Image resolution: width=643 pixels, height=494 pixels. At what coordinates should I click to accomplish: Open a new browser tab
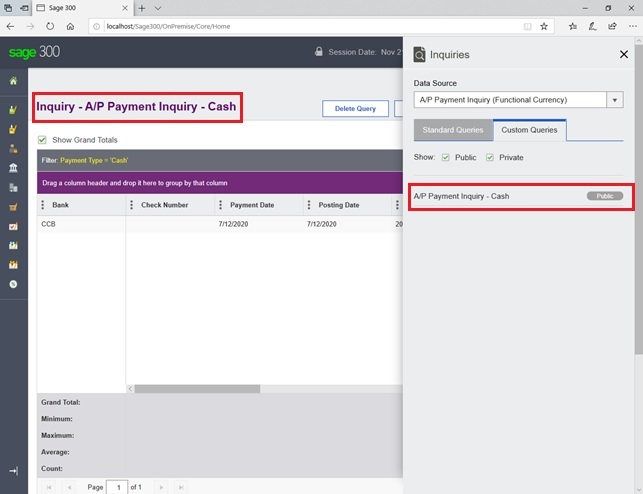coord(142,8)
